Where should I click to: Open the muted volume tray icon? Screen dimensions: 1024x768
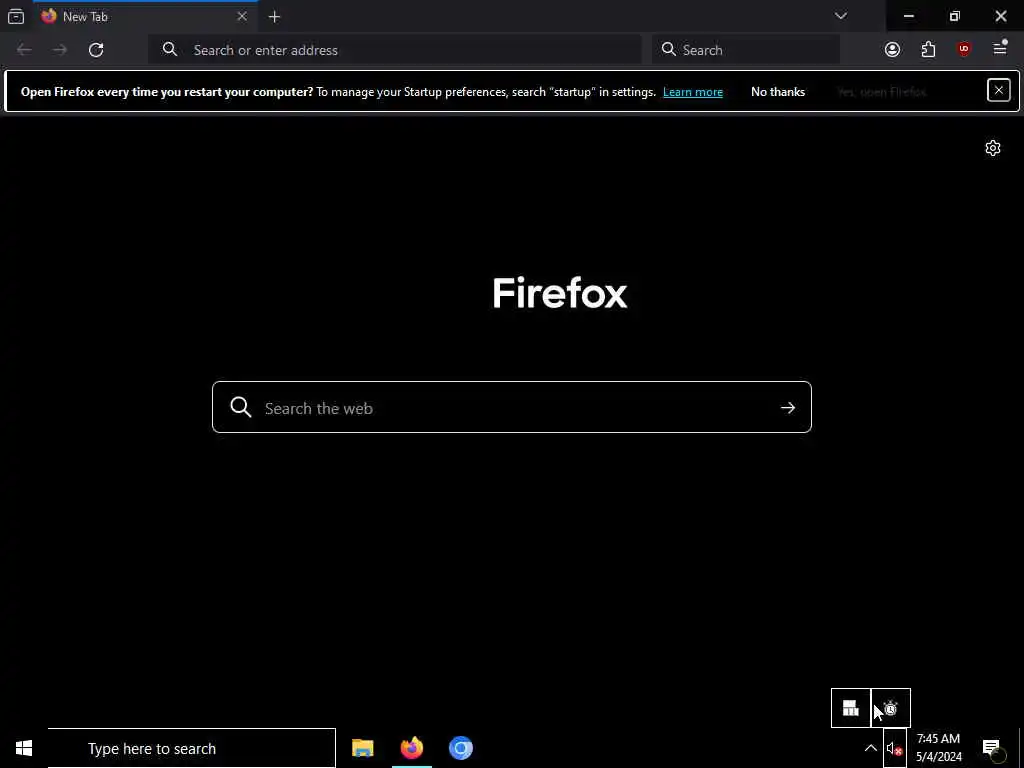(x=894, y=748)
